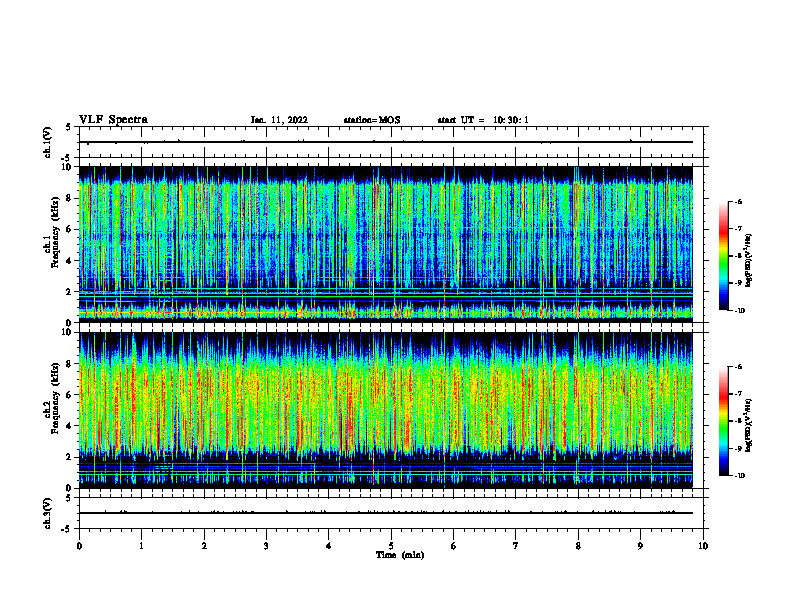Screen dimensions: 792x612
Task: Click the "-10" label on ch.2 colorbar
Action: (740, 476)
